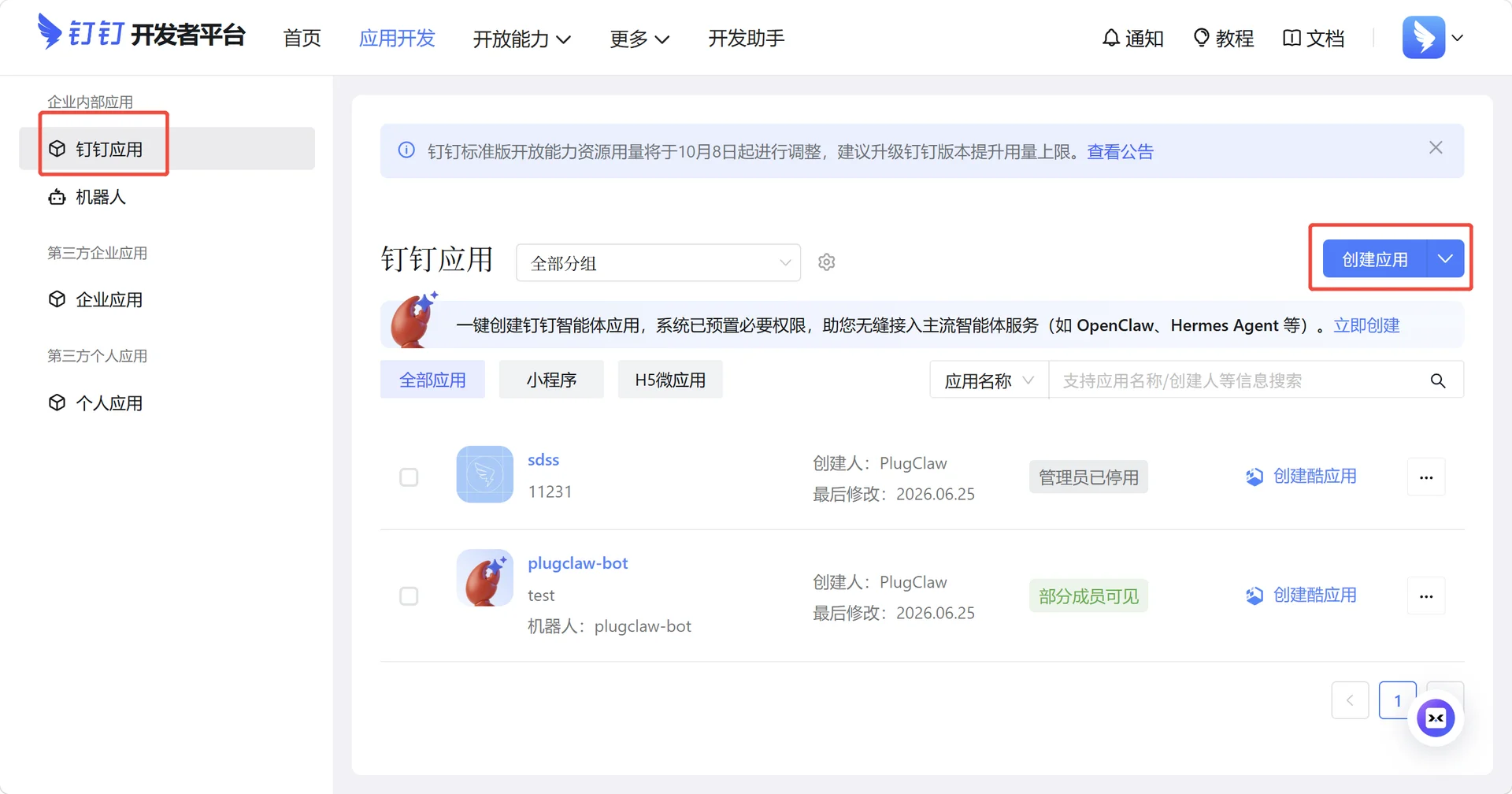Select 钉钉应用 in the sidebar
1512x794 pixels.
167,148
